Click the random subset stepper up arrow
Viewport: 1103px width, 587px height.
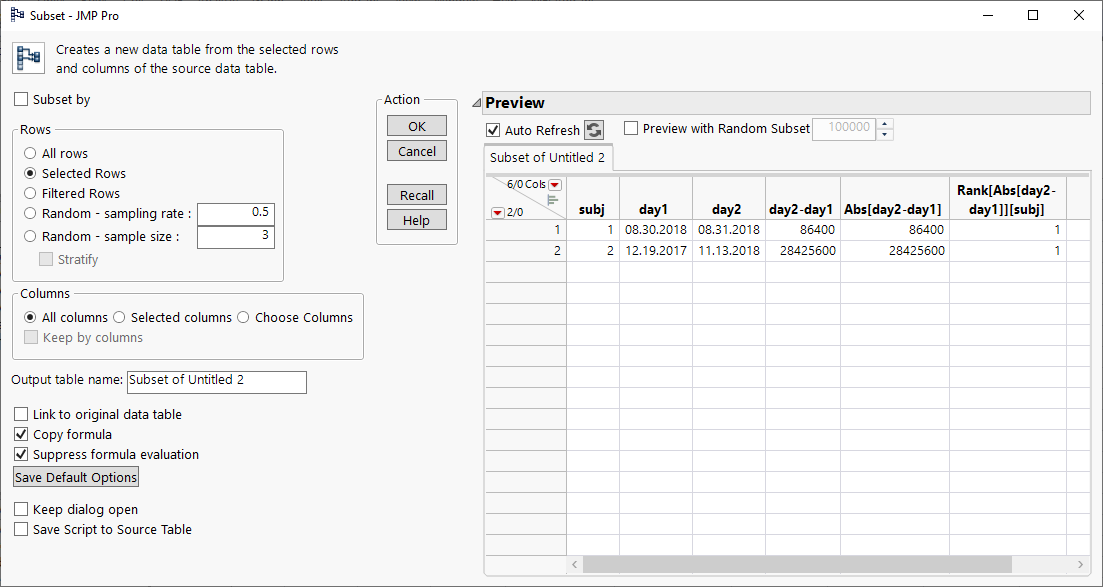(x=884, y=124)
